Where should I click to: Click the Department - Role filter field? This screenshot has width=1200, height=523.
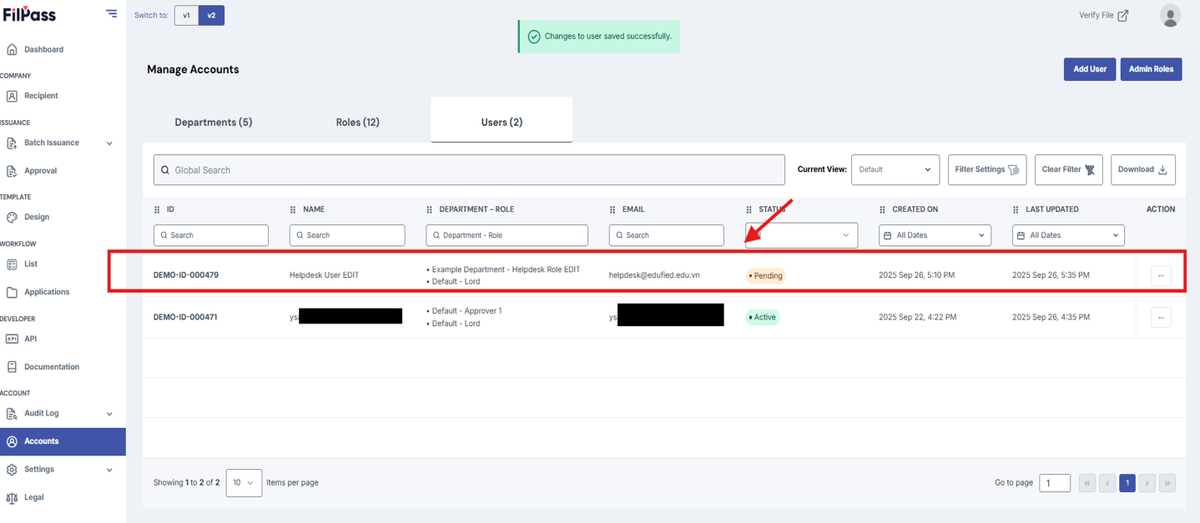pos(507,235)
